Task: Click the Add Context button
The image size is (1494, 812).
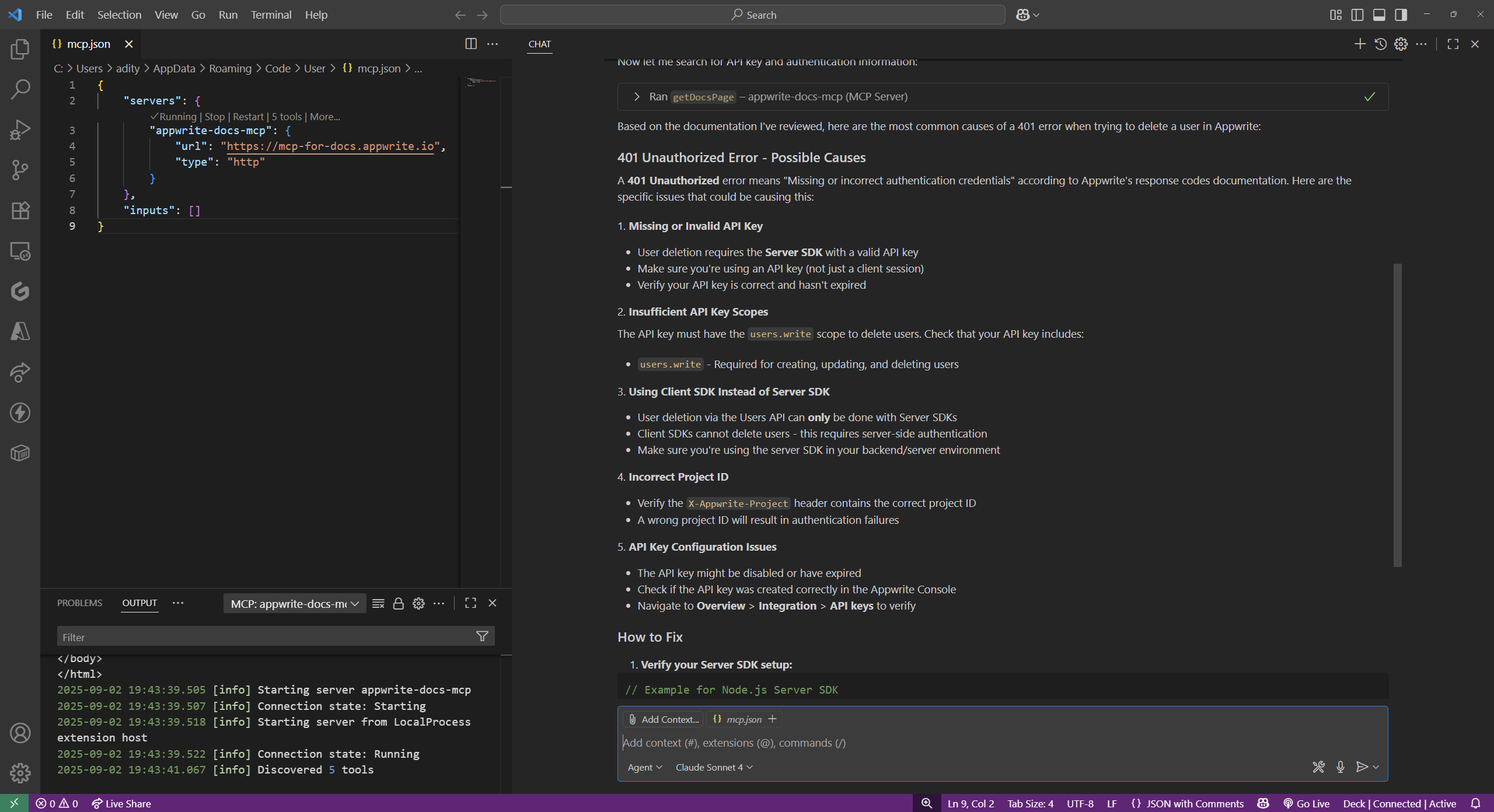Action: tap(664, 719)
